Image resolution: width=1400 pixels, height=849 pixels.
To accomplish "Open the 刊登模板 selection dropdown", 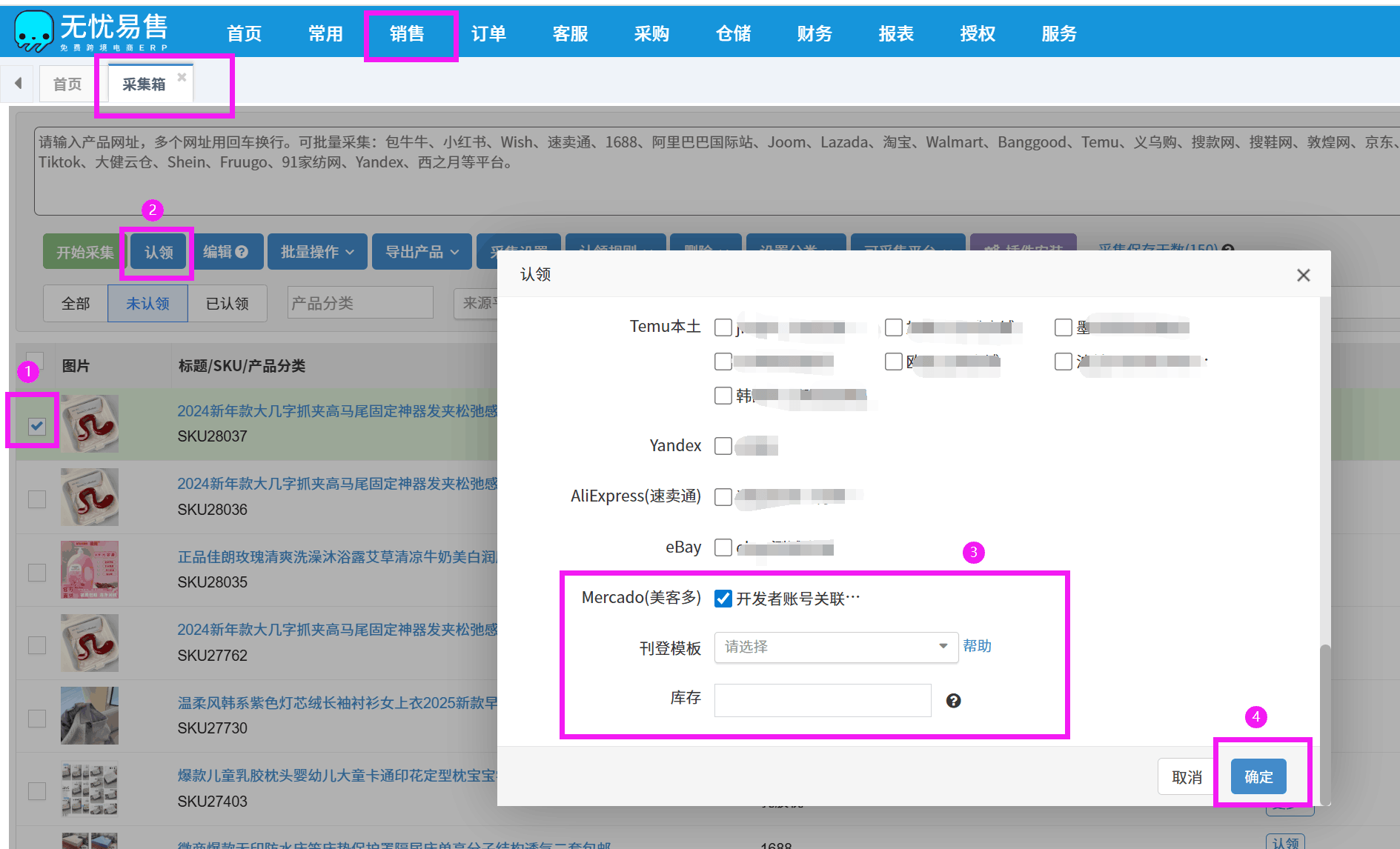I will pos(836,647).
